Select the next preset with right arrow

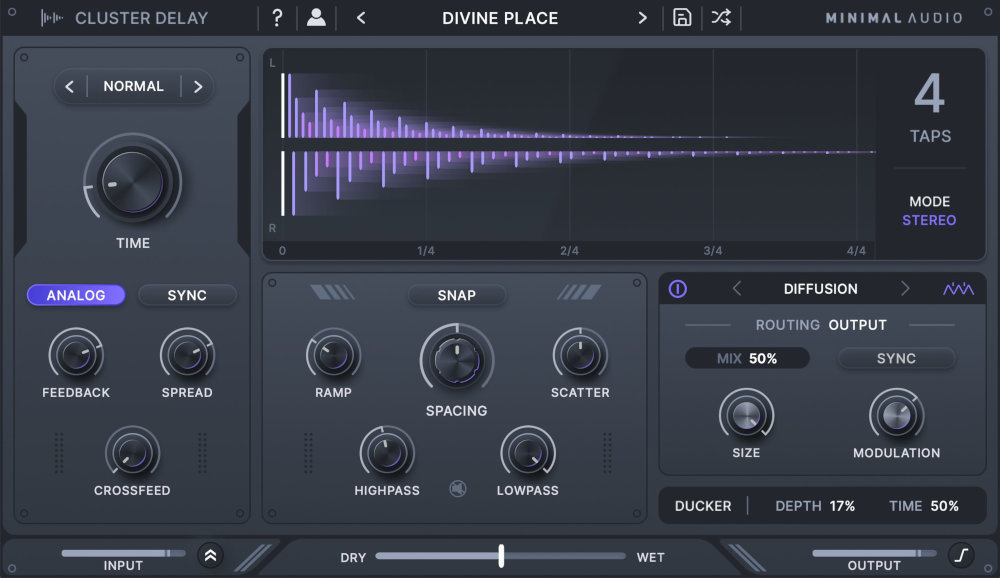click(x=643, y=17)
